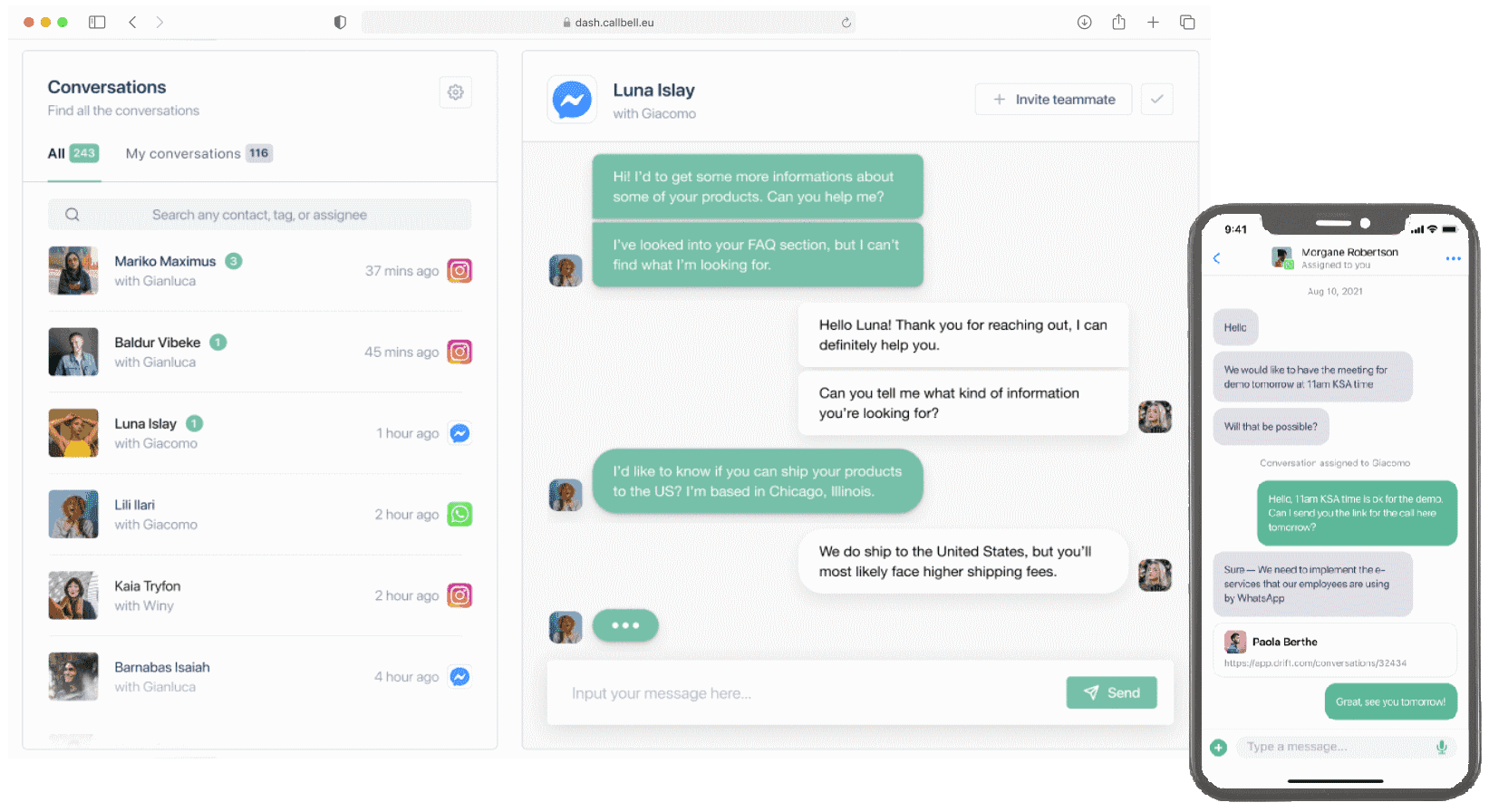Click Instagram icon in Kaia Tryfon row
Image resolution: width=1489 pixels, height=812 pixels.
tap(459, 595)
